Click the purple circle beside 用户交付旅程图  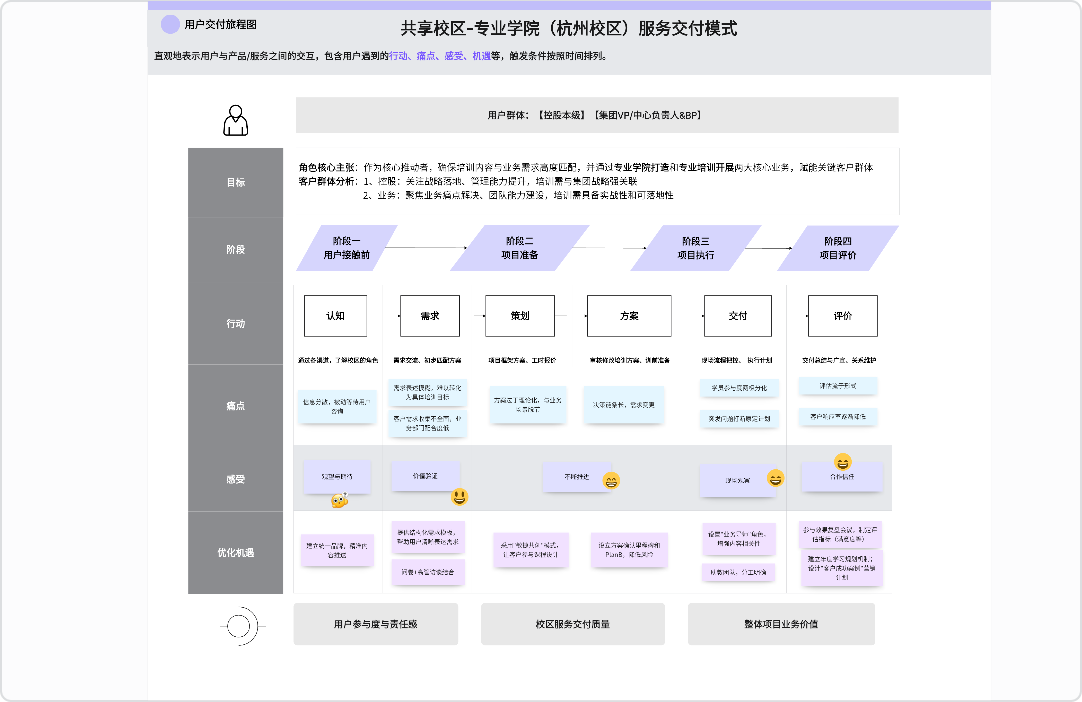click(170, 24)
